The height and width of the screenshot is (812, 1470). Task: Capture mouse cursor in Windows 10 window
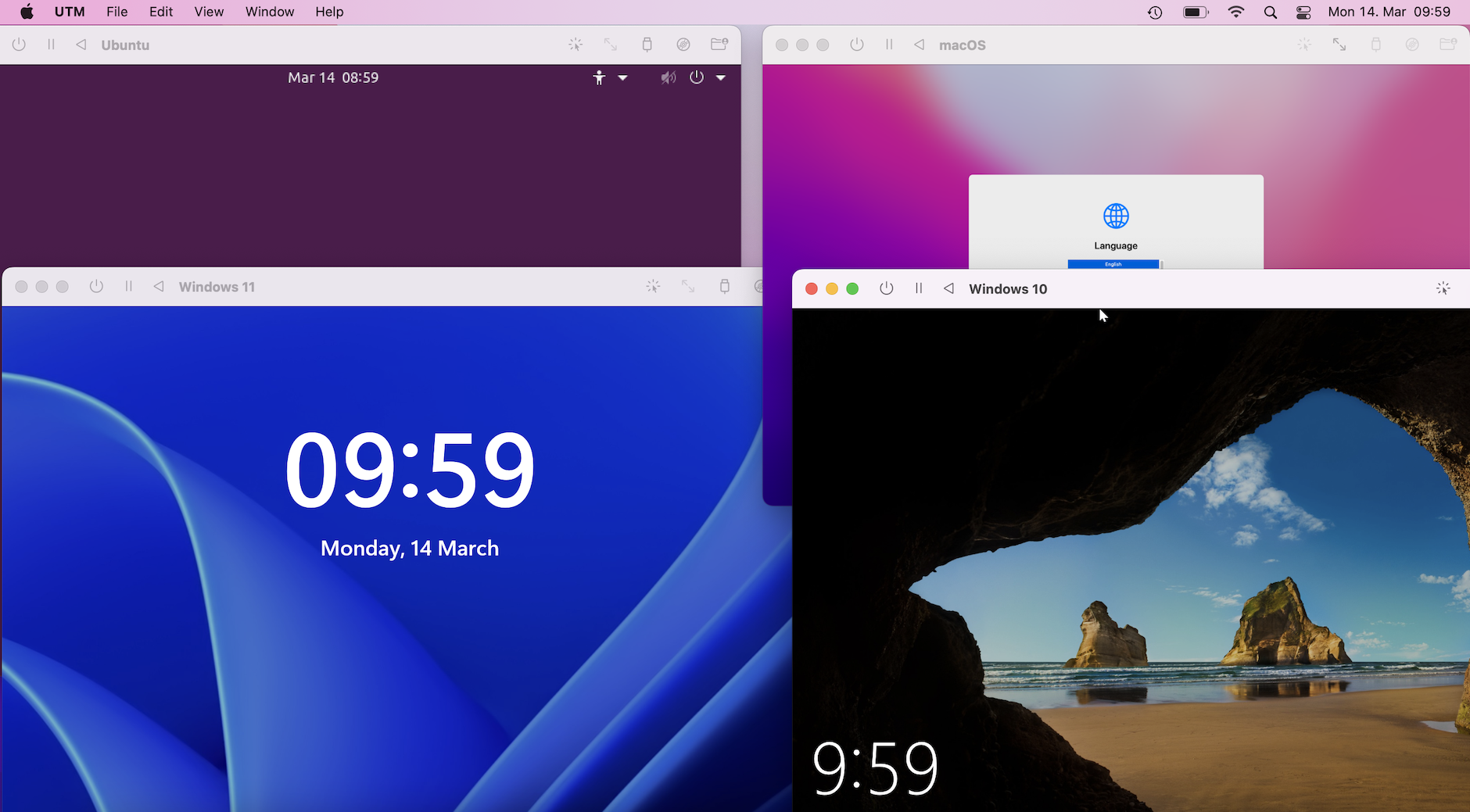pyautogui.click(x=1443, y=288)
